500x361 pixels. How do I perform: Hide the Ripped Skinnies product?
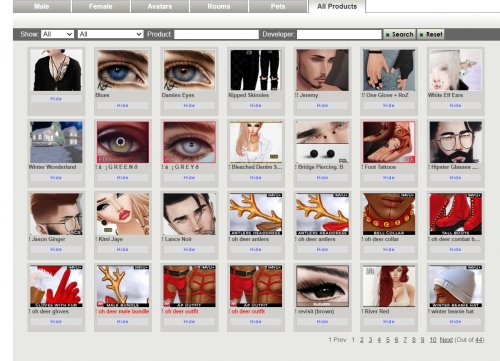(255, 106)
